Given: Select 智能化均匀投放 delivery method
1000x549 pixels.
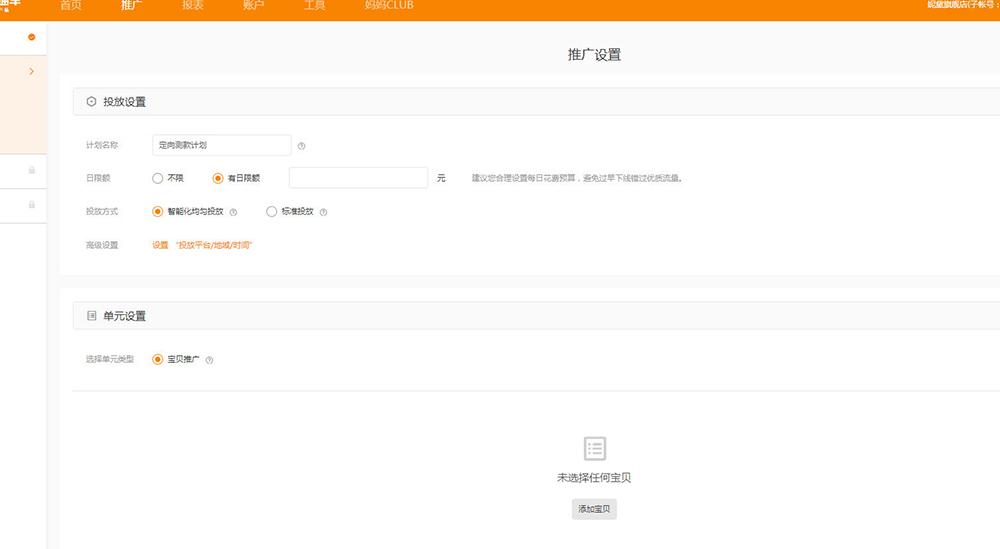Looking at the screenshot, I should [158, 211].
